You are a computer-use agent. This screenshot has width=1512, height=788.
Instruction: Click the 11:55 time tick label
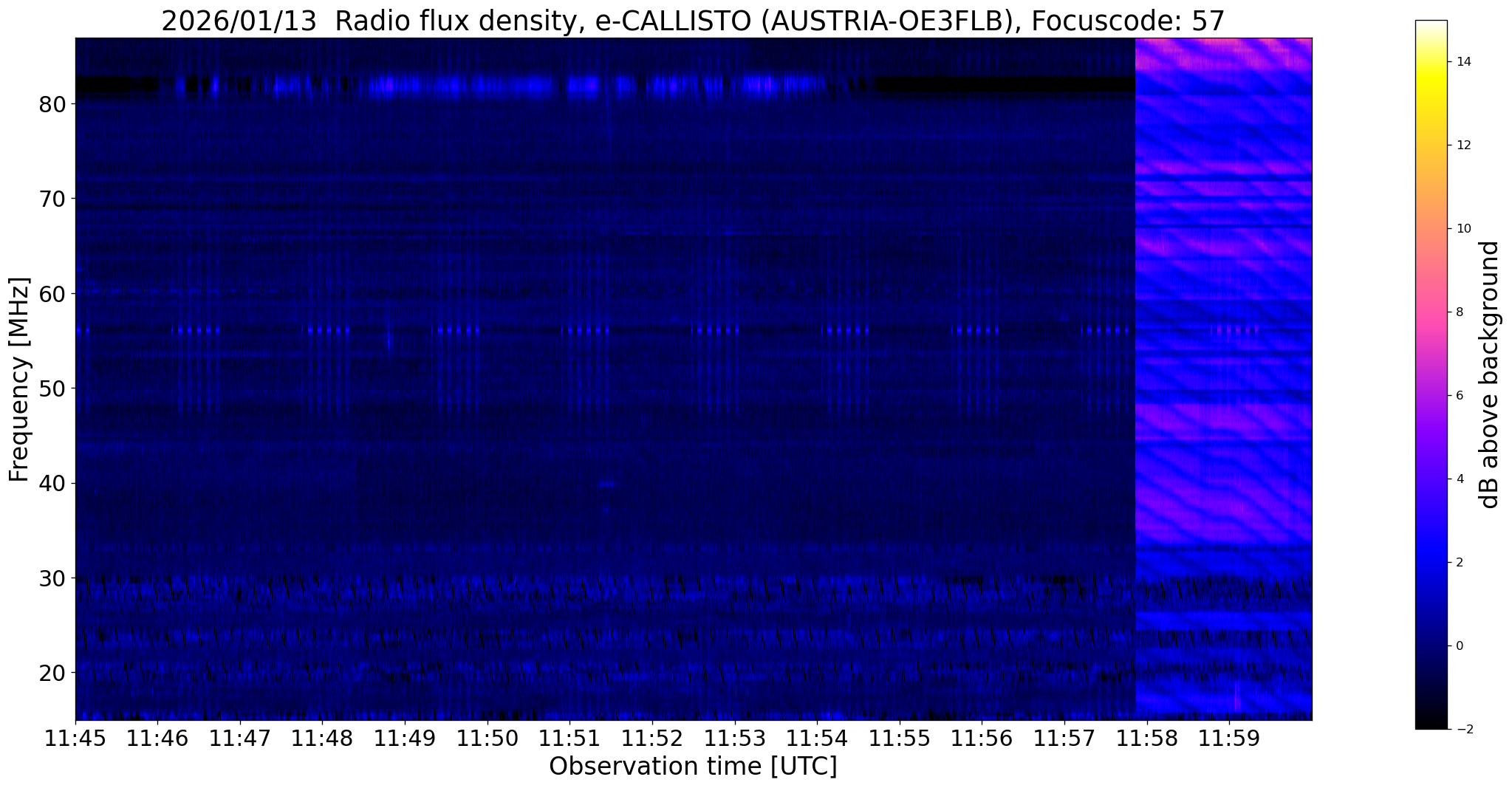pyautogui.click(x=900, y=739)
